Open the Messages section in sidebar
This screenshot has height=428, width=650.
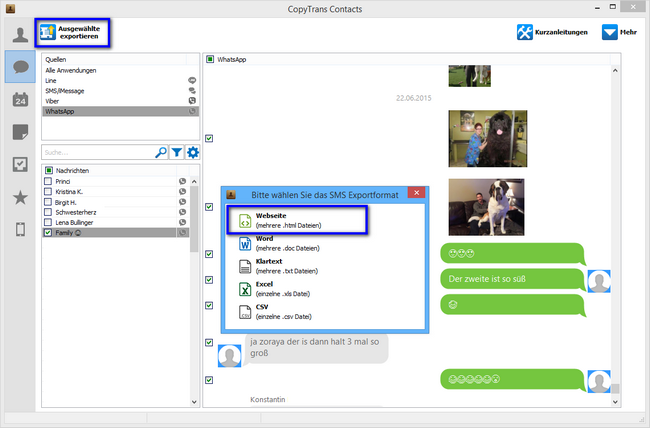18,66
